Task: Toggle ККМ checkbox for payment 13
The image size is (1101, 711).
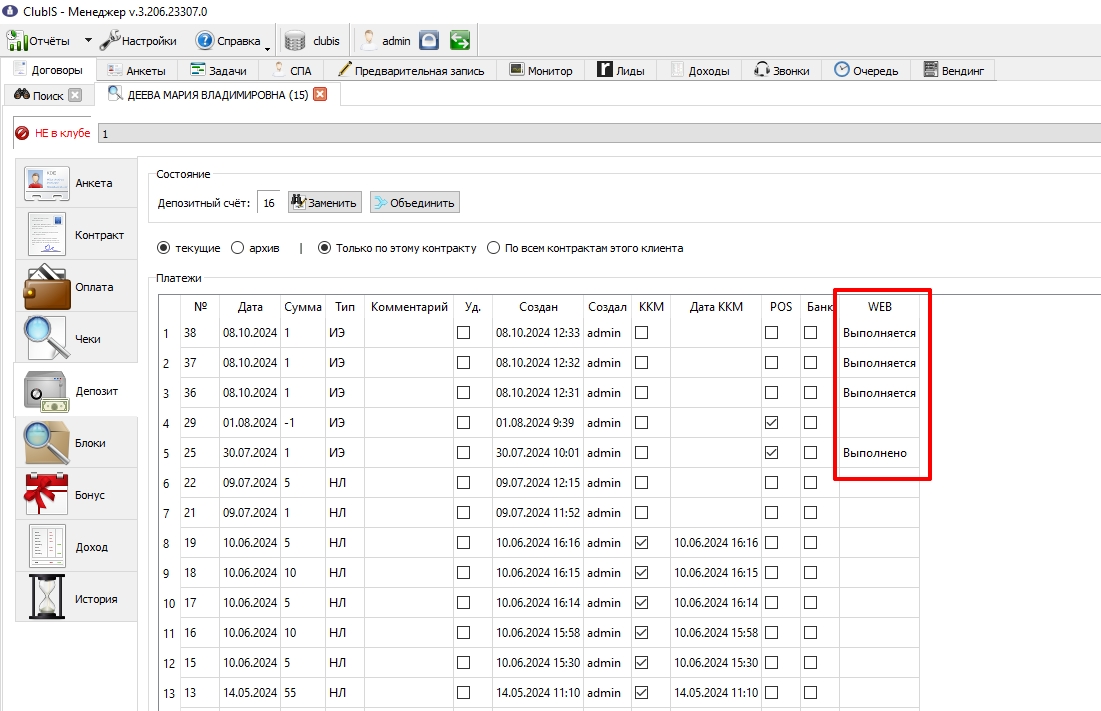Action: click(641, 692)
